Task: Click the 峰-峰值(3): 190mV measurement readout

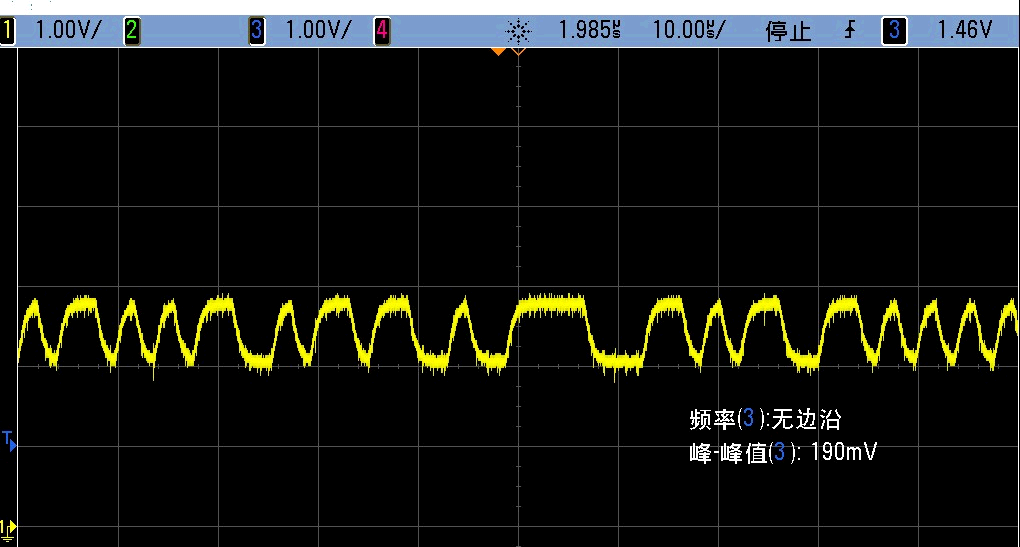Action: tap(783, 453)
